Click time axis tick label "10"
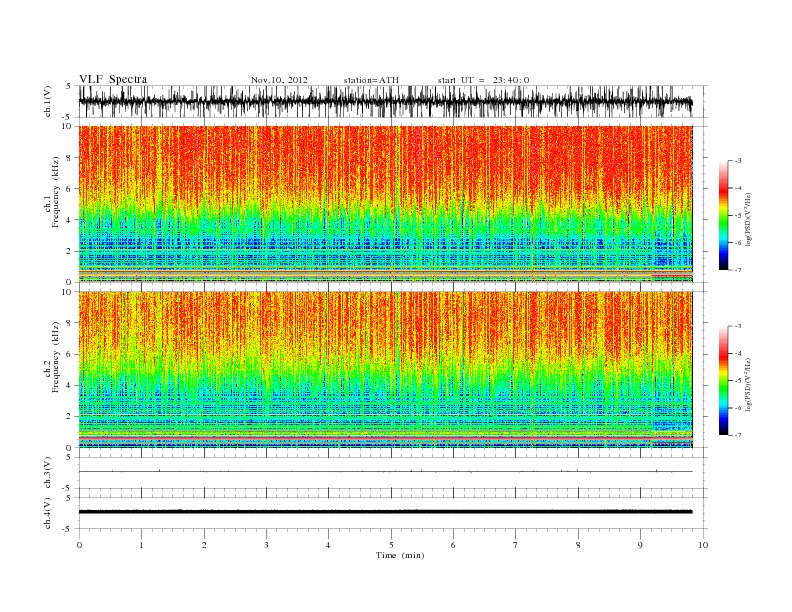792x612 pixels. [x=703, y=545]
